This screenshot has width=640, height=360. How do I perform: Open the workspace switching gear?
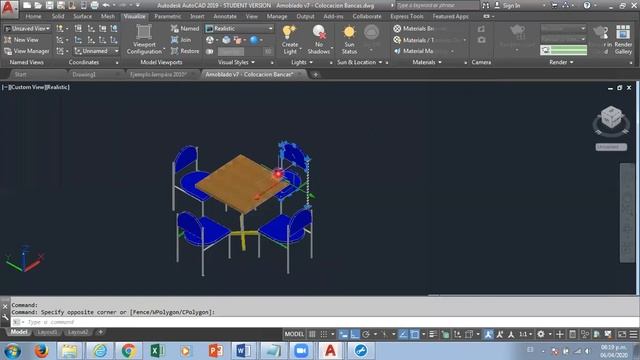coord(541,334)
